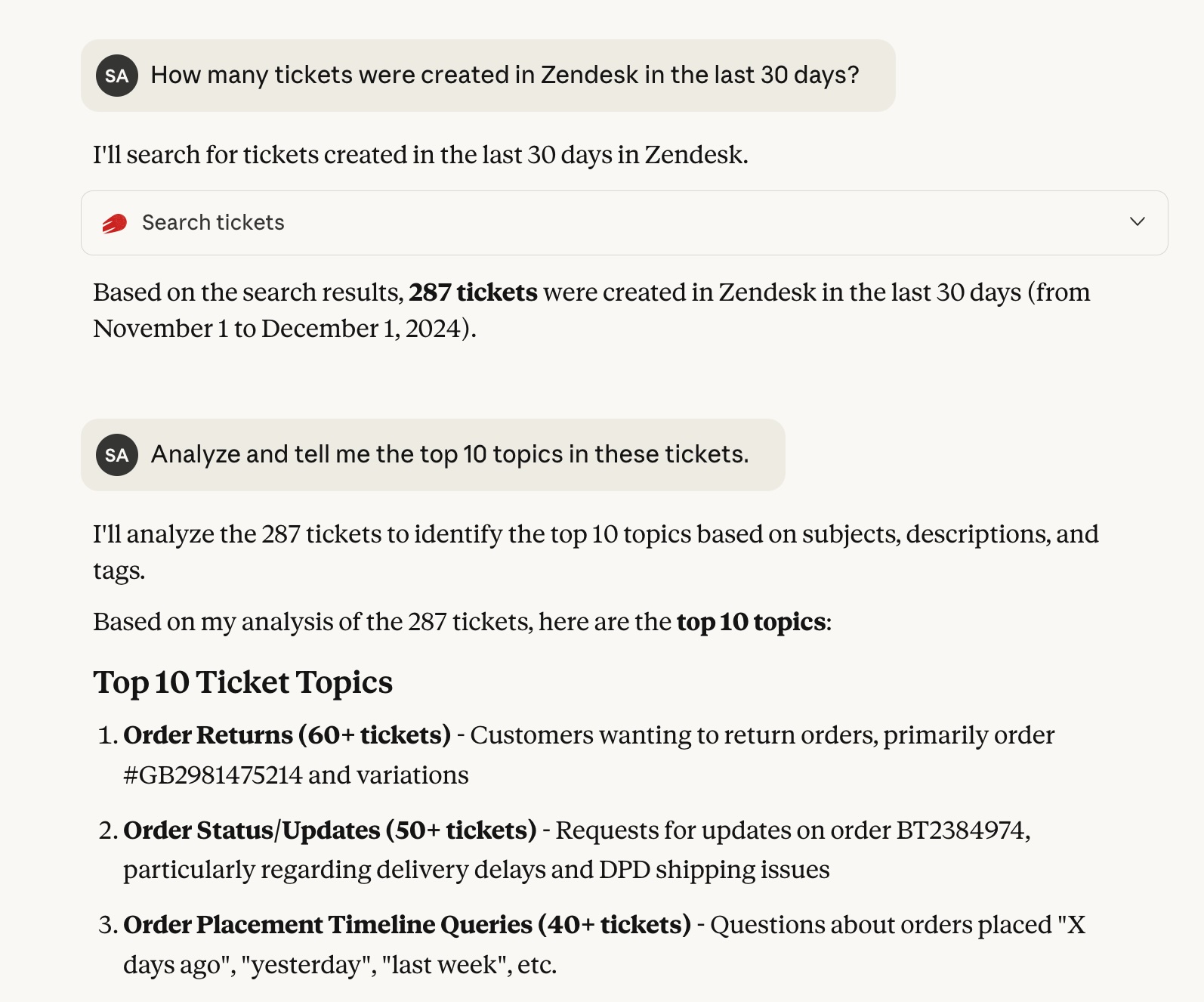
Task: Select the 'Analyze and tell me' message
Action: [x=449, y=455]
